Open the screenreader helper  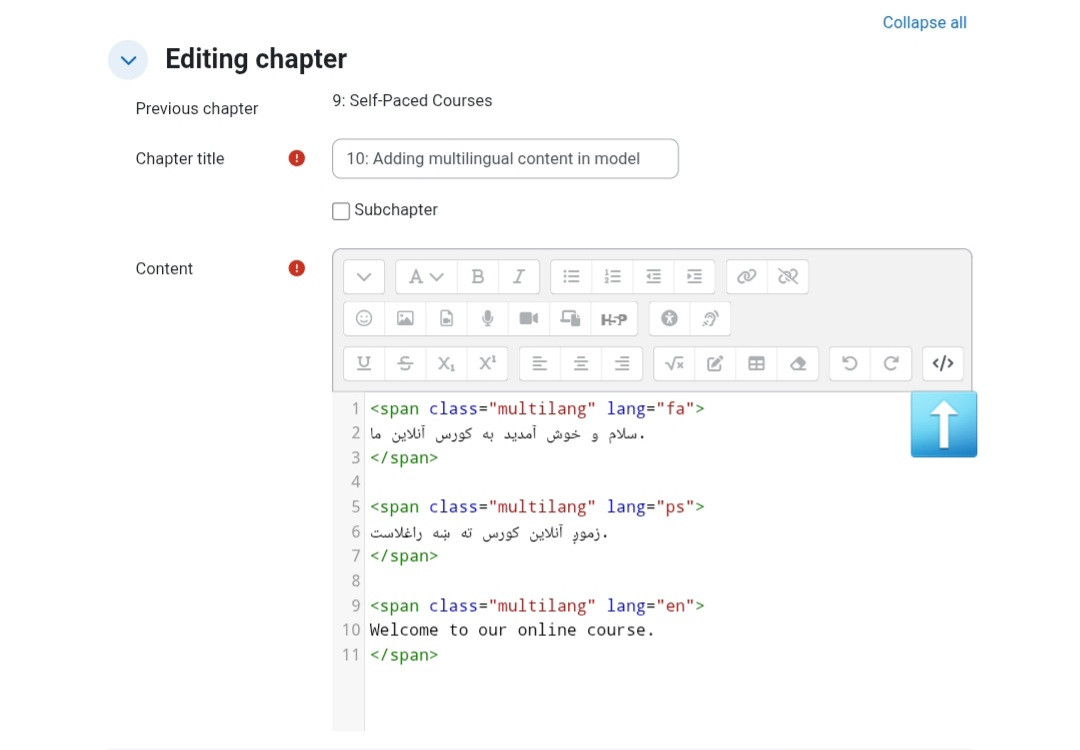pyautogui.click(x=710, y=318)
